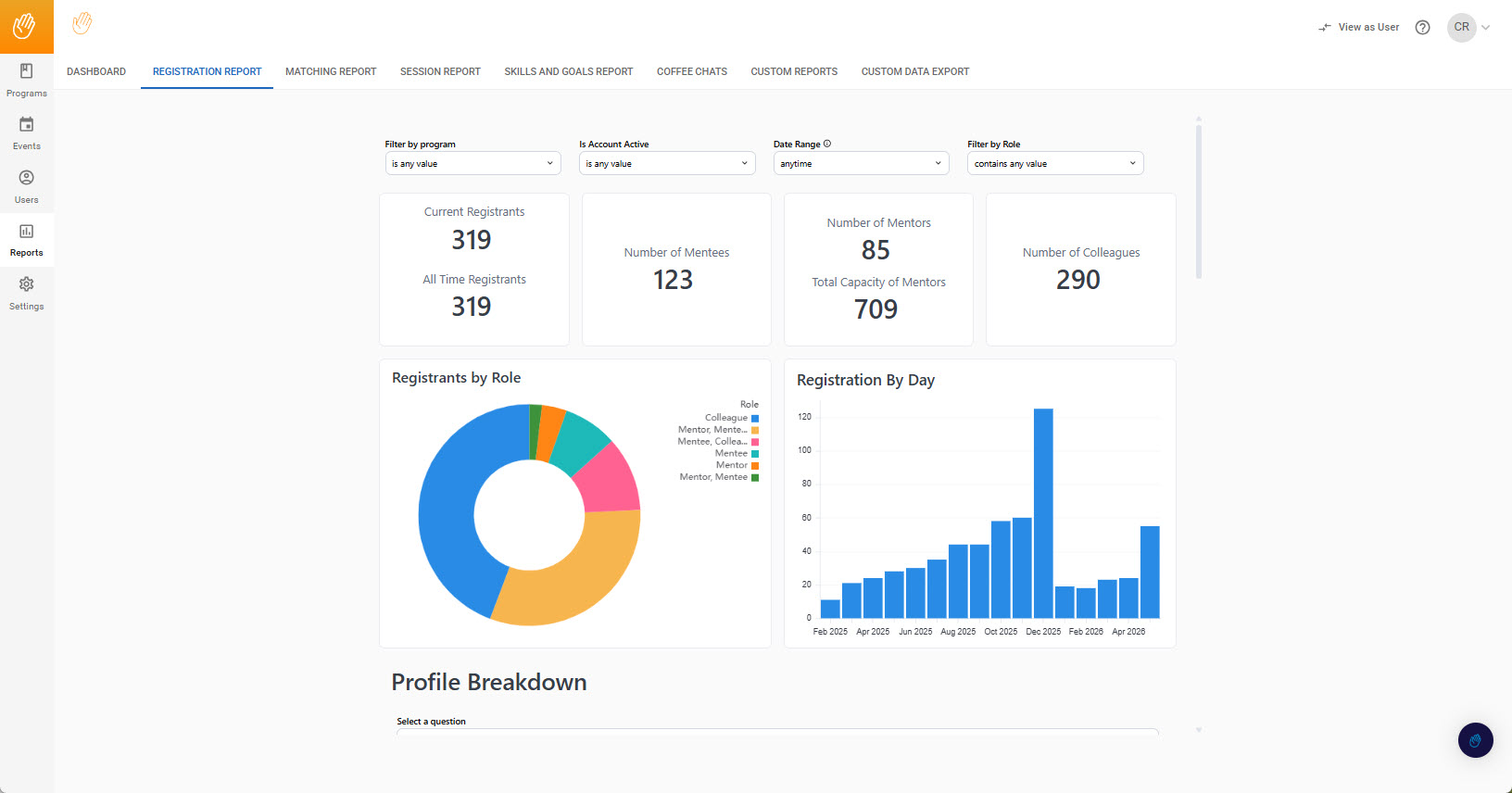This screenshot has width=1512, height=793.
Task: Click View as User link
Action: pos(1359,28)
